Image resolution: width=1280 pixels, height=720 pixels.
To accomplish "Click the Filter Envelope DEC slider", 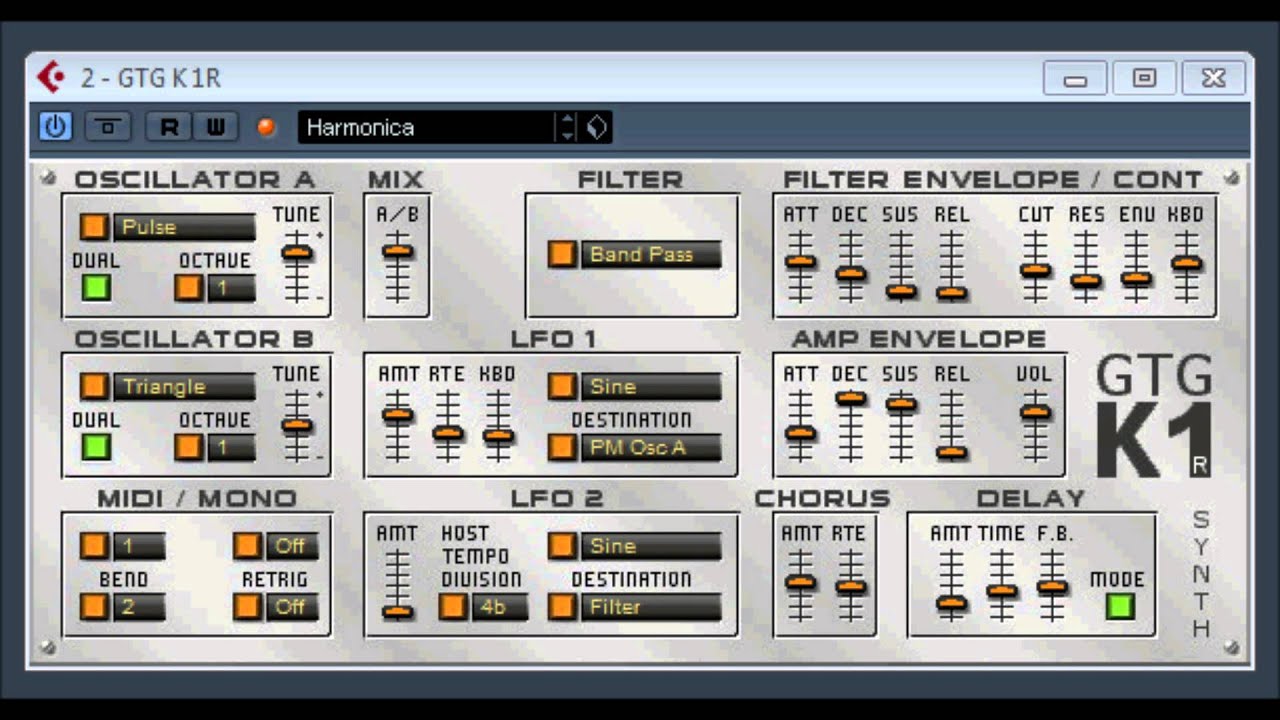I will coord(850,265).
